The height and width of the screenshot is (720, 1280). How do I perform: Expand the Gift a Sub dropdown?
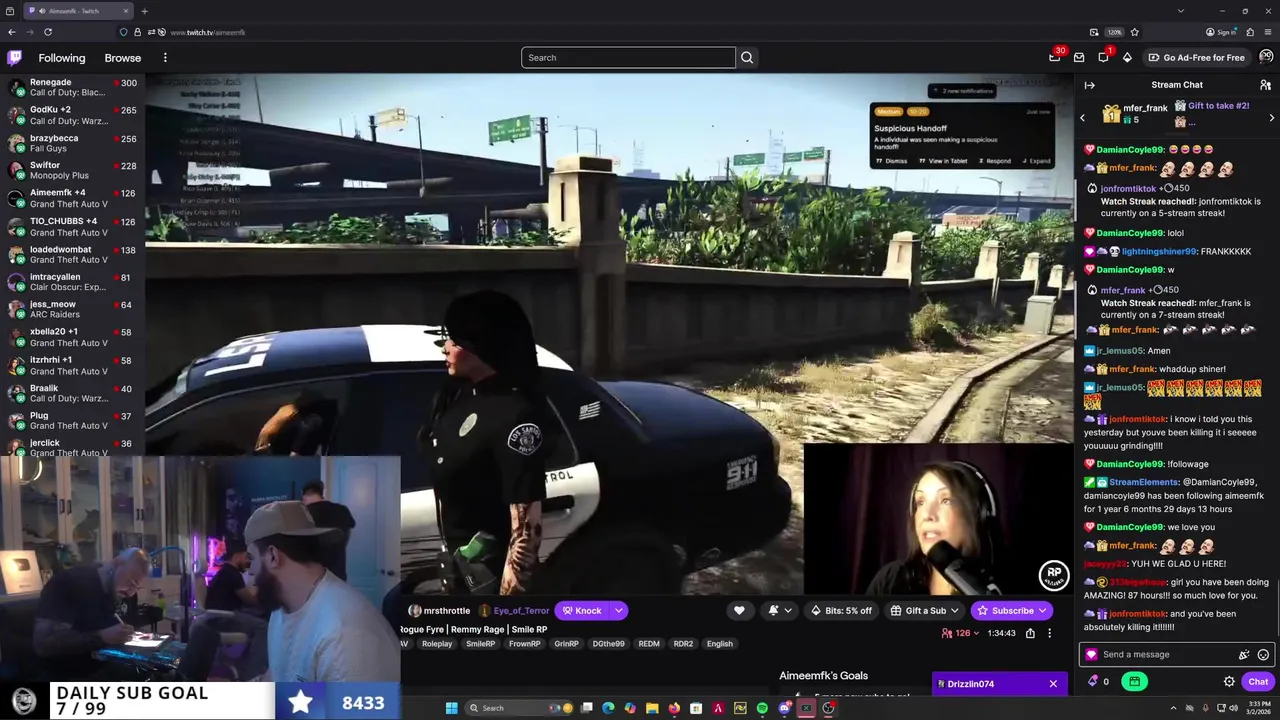tap(954, 611)
